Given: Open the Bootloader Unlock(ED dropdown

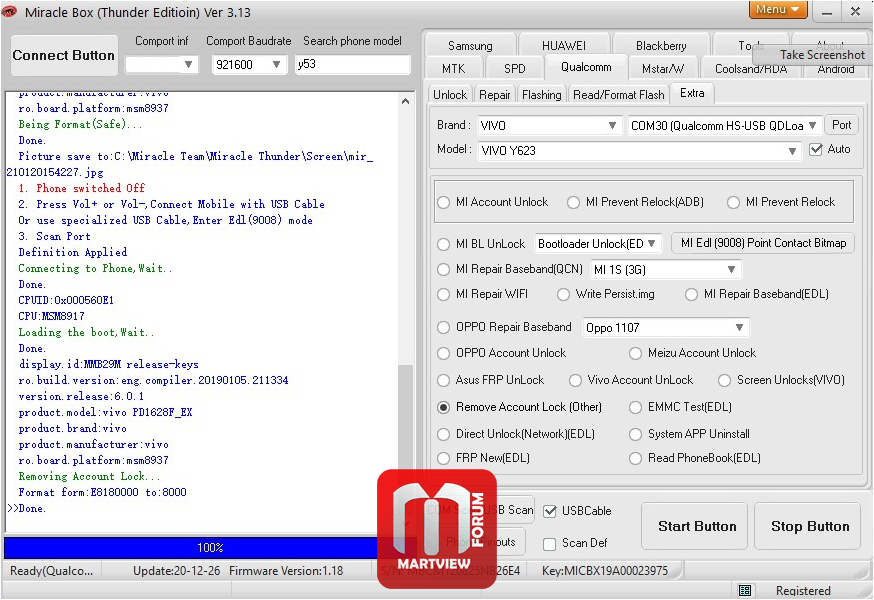Looking at the screenshot, I should pyautogui.click(x=598, y=244).
